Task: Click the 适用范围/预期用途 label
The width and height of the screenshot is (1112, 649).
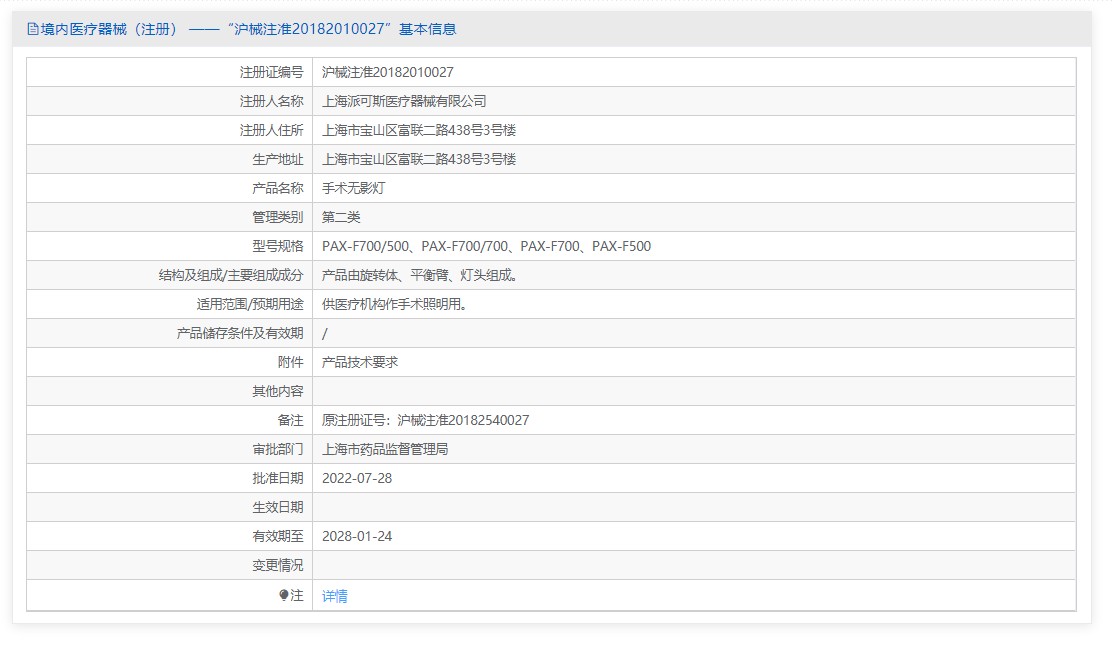Action: (250, 305)
